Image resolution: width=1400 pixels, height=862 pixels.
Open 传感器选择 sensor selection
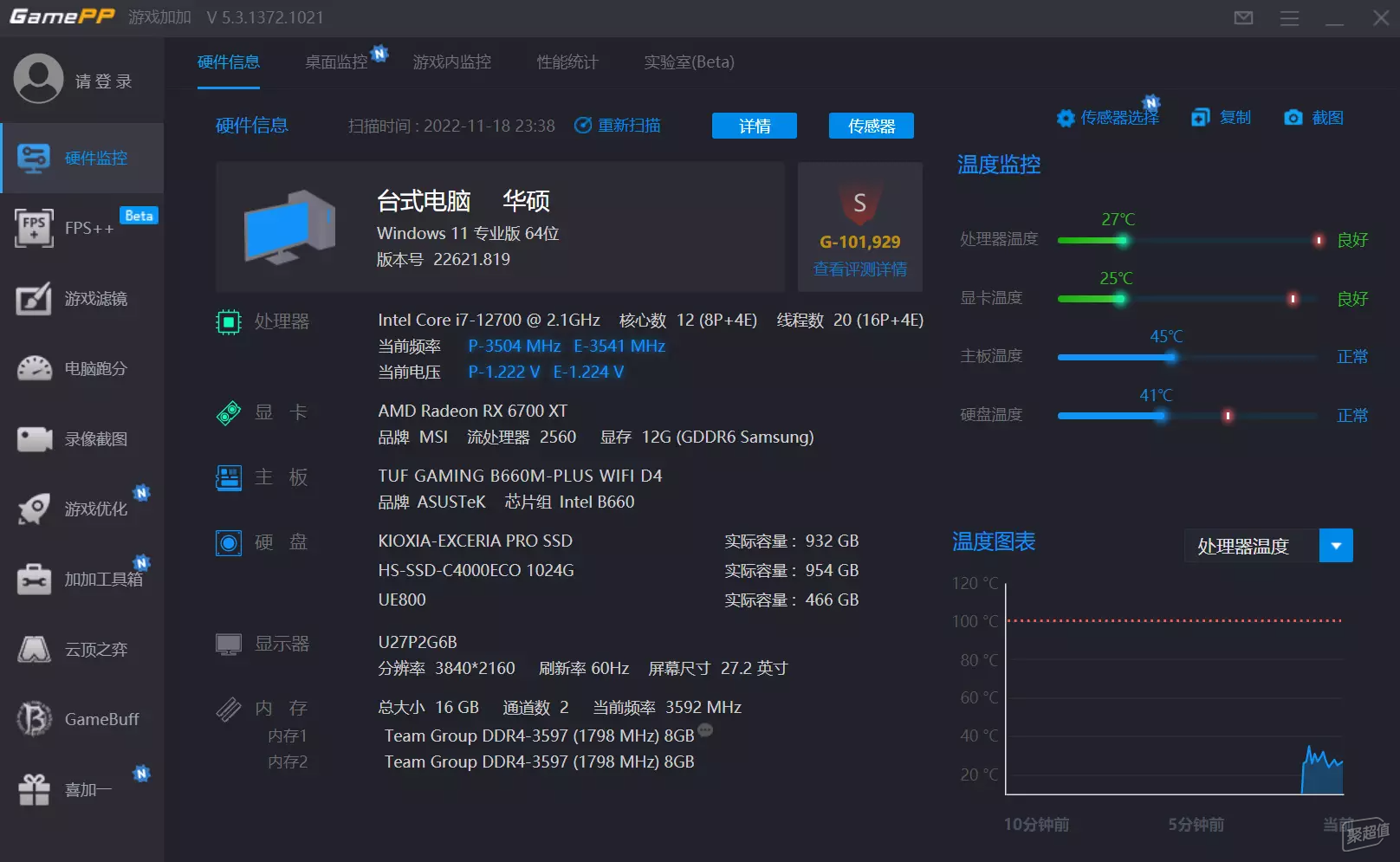pos(1108,118)
